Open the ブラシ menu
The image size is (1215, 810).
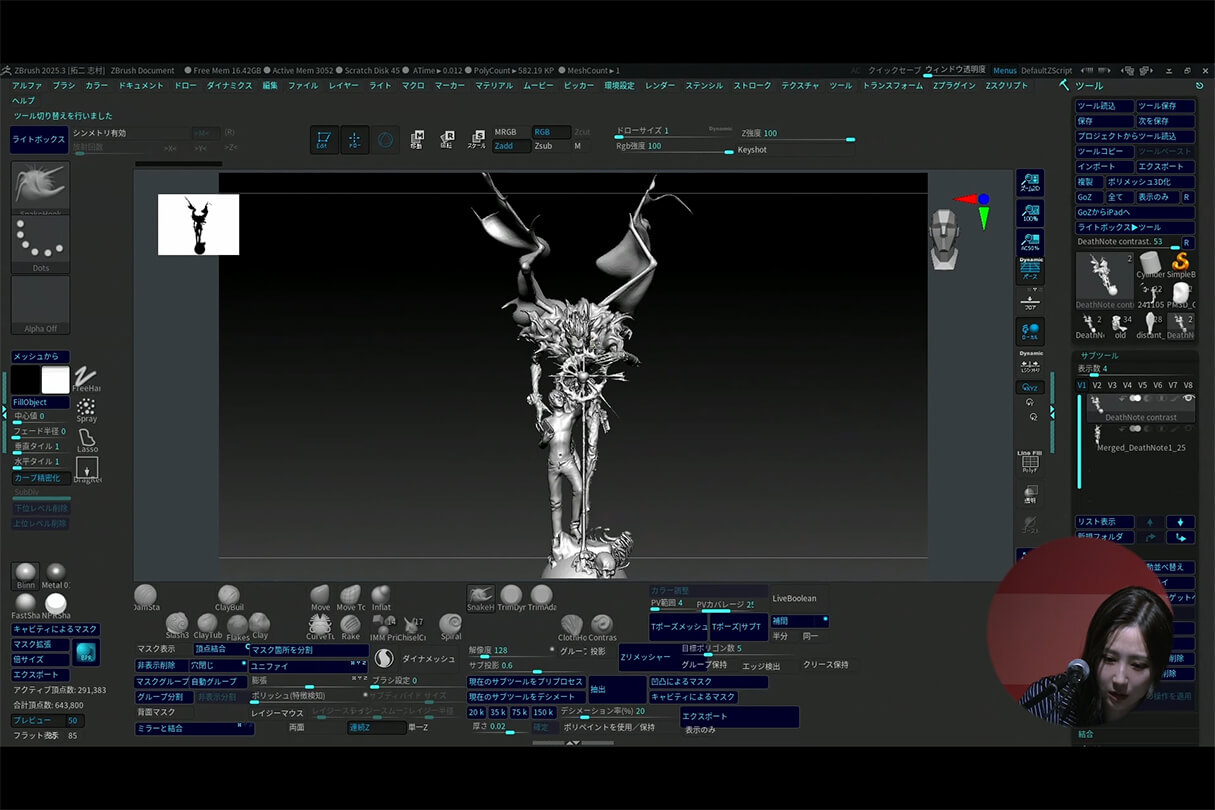64,86
